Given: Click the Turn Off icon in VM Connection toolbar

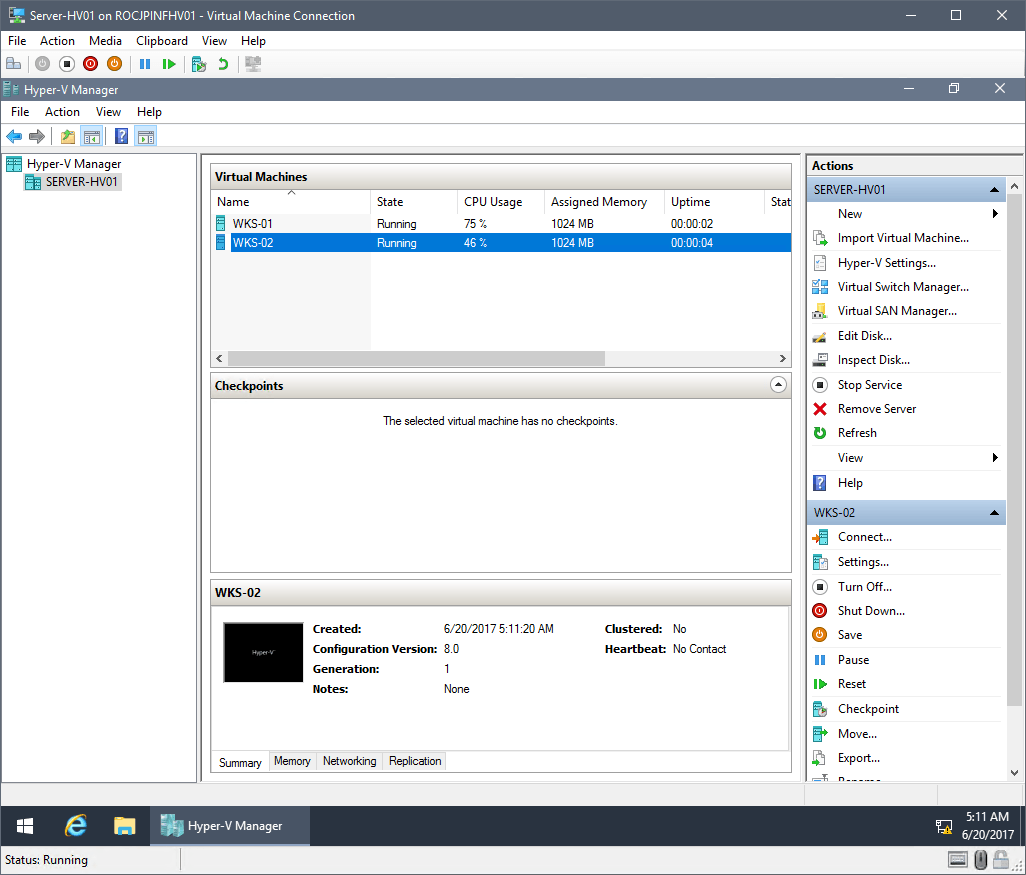Looking at the screenshot, I should click(x=67, y=64).
